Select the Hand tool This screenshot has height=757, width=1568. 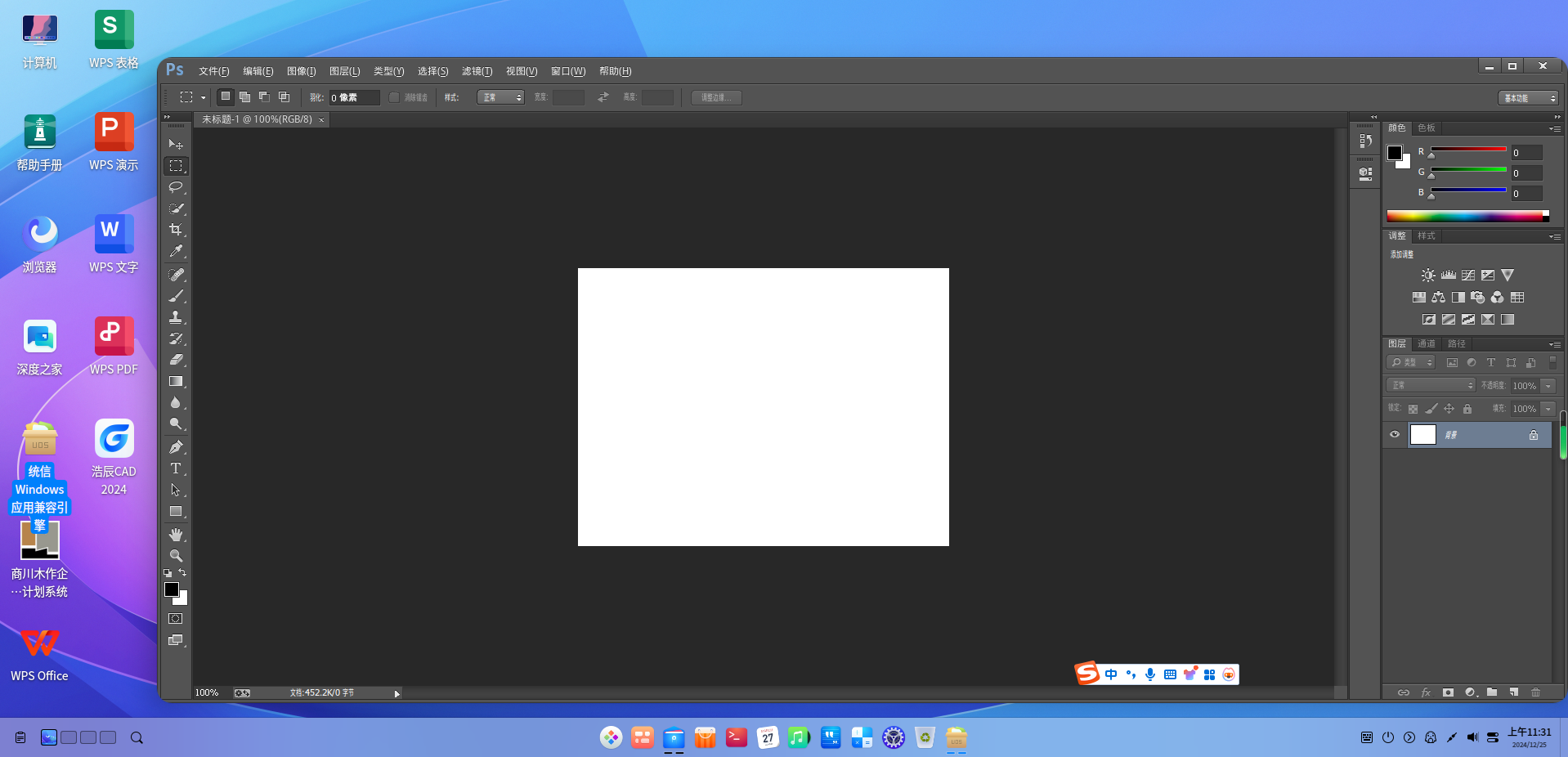176,535
